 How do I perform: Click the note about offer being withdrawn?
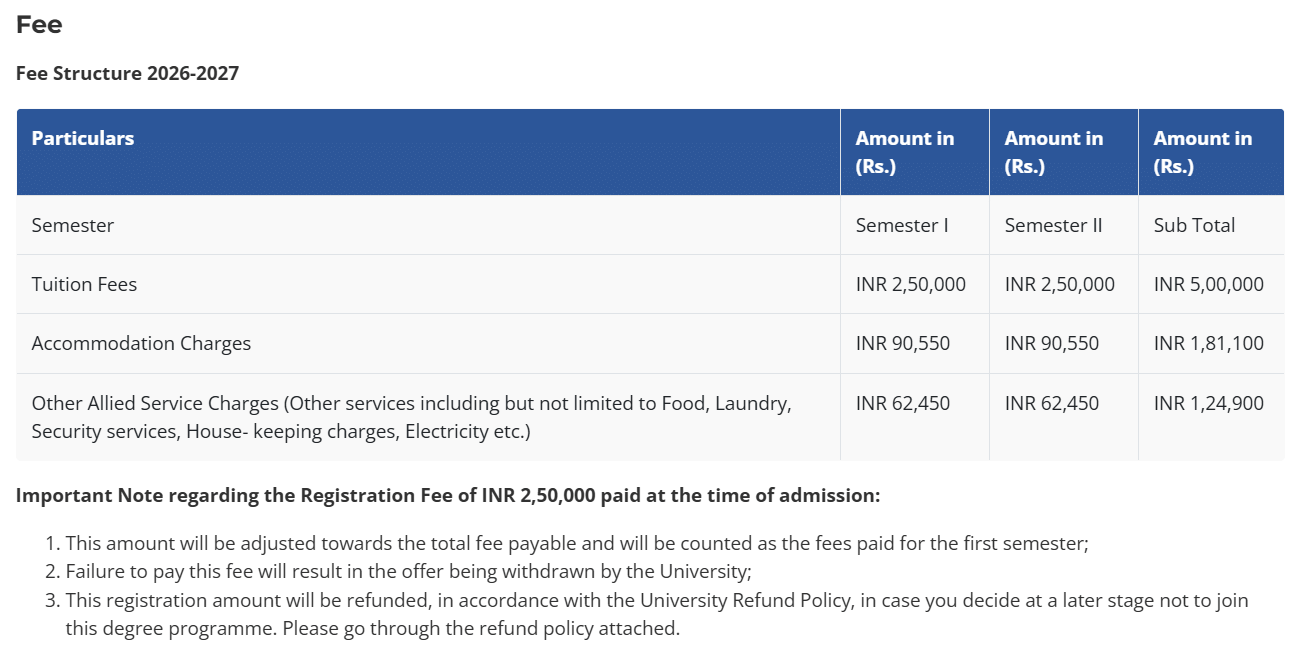pyautogui.click(x=408, y=572)
